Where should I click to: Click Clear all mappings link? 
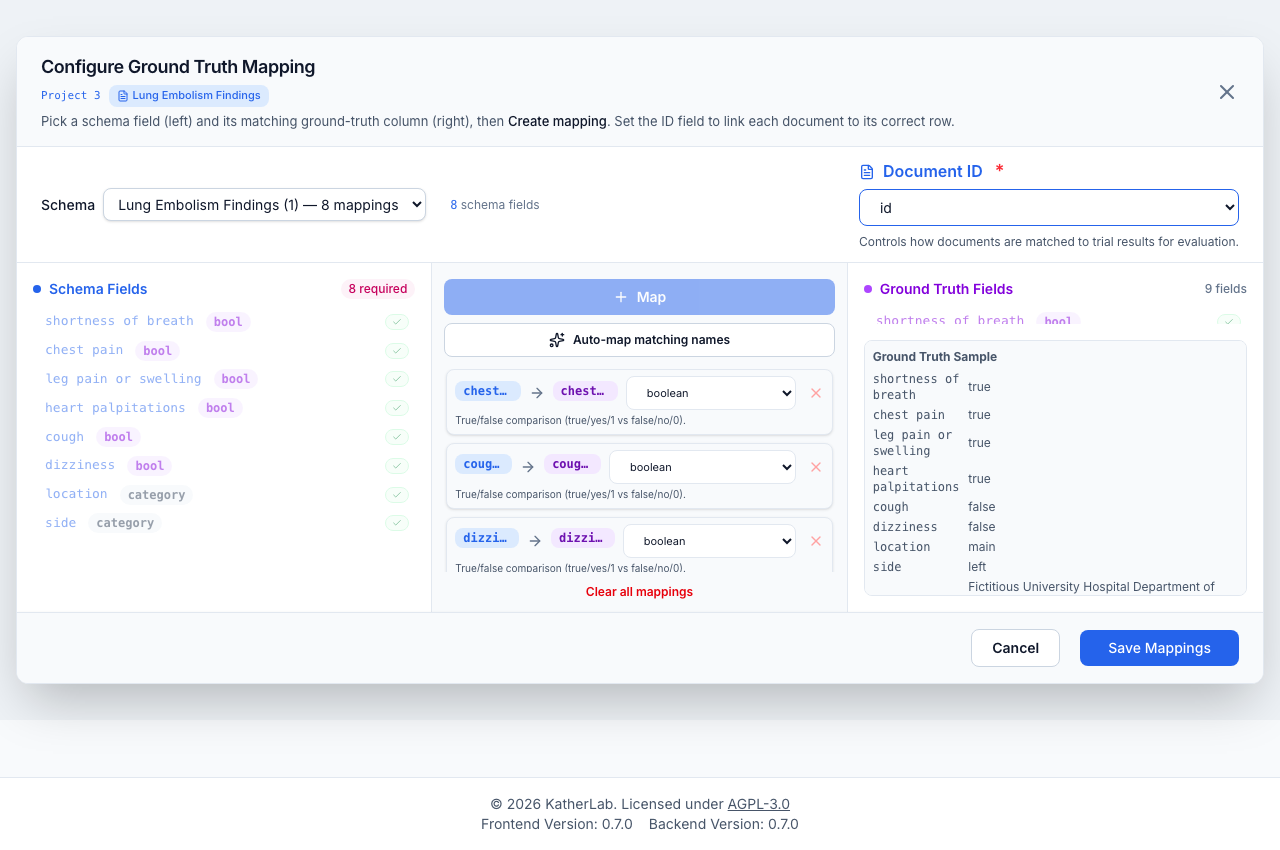tap(639, 592)
